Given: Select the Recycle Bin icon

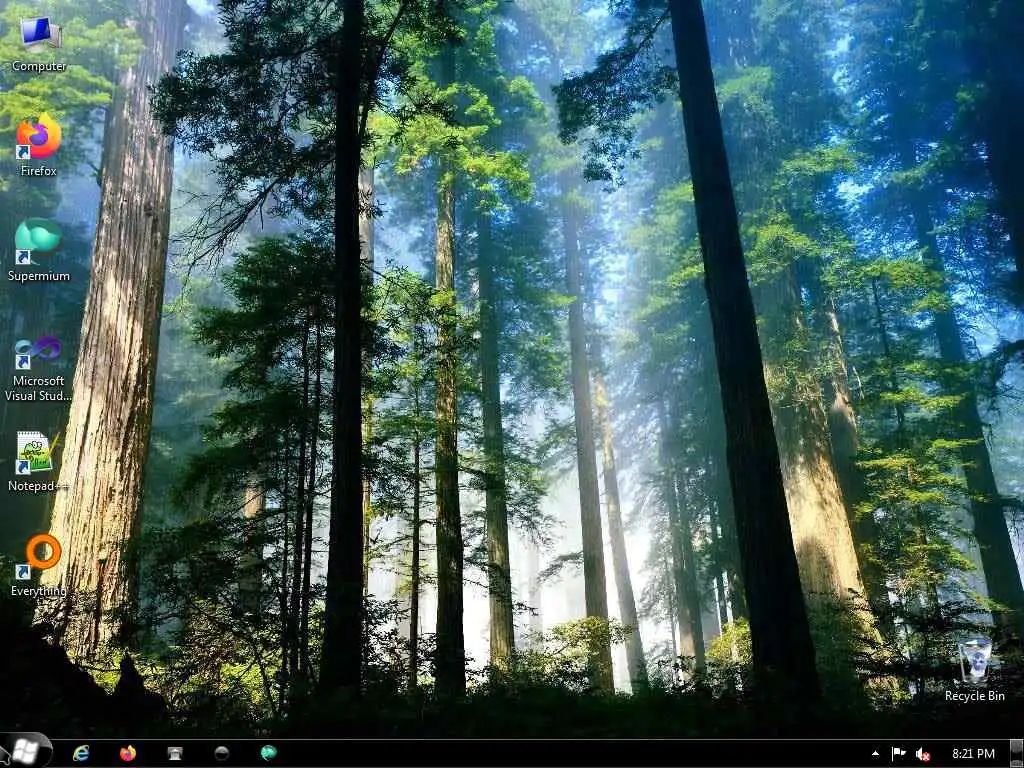Looking at the screenshot, I should coord(974,670).
